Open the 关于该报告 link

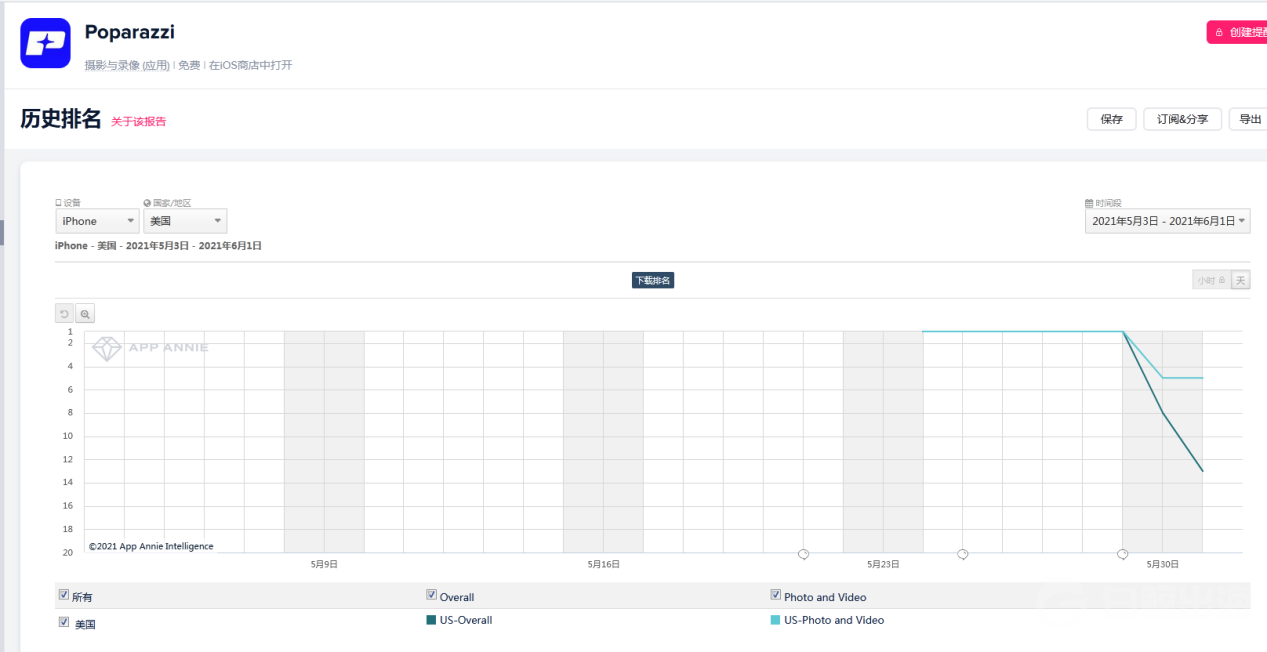tap(139, 122)
